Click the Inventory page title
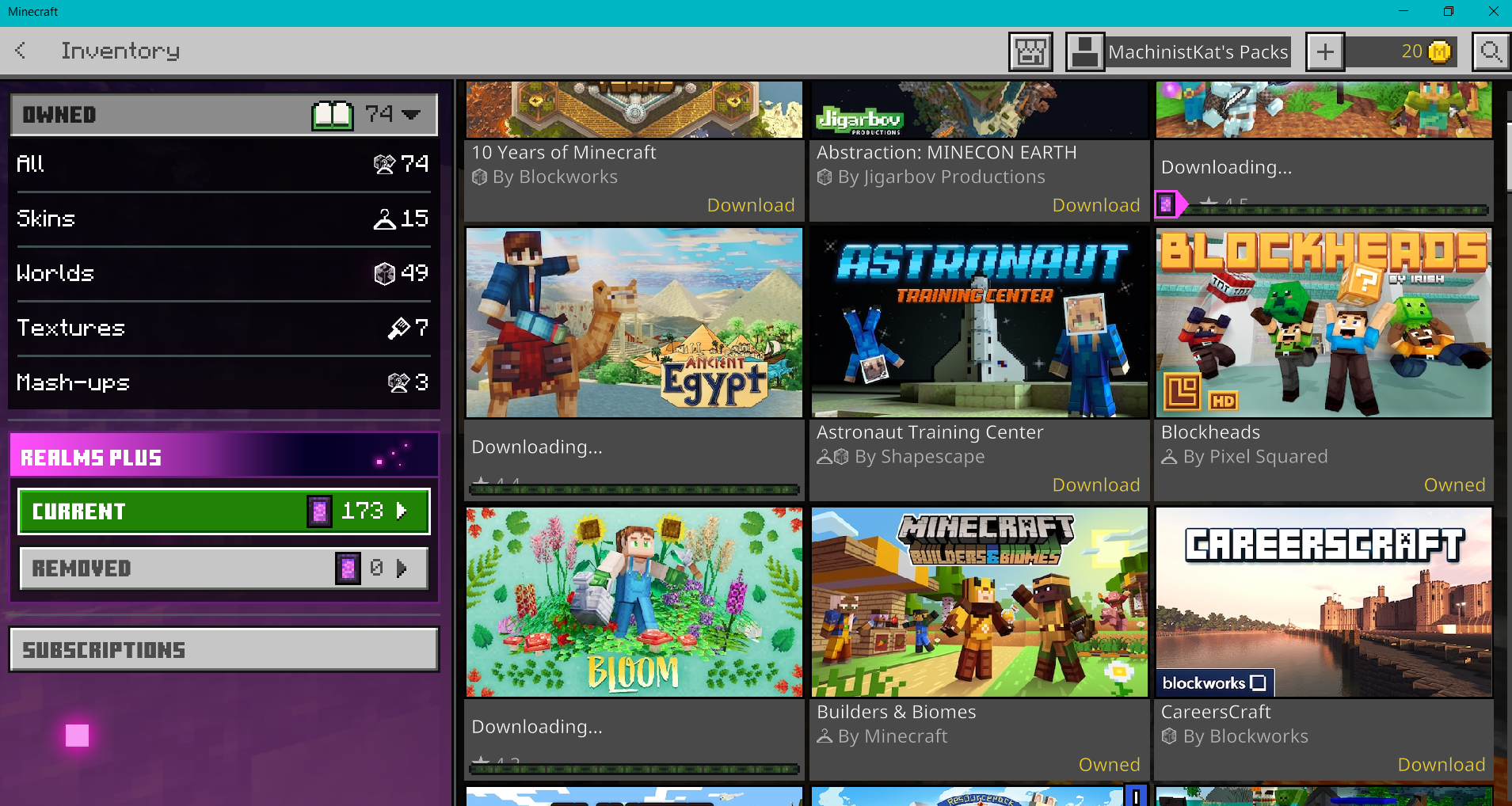 point(120,51)
